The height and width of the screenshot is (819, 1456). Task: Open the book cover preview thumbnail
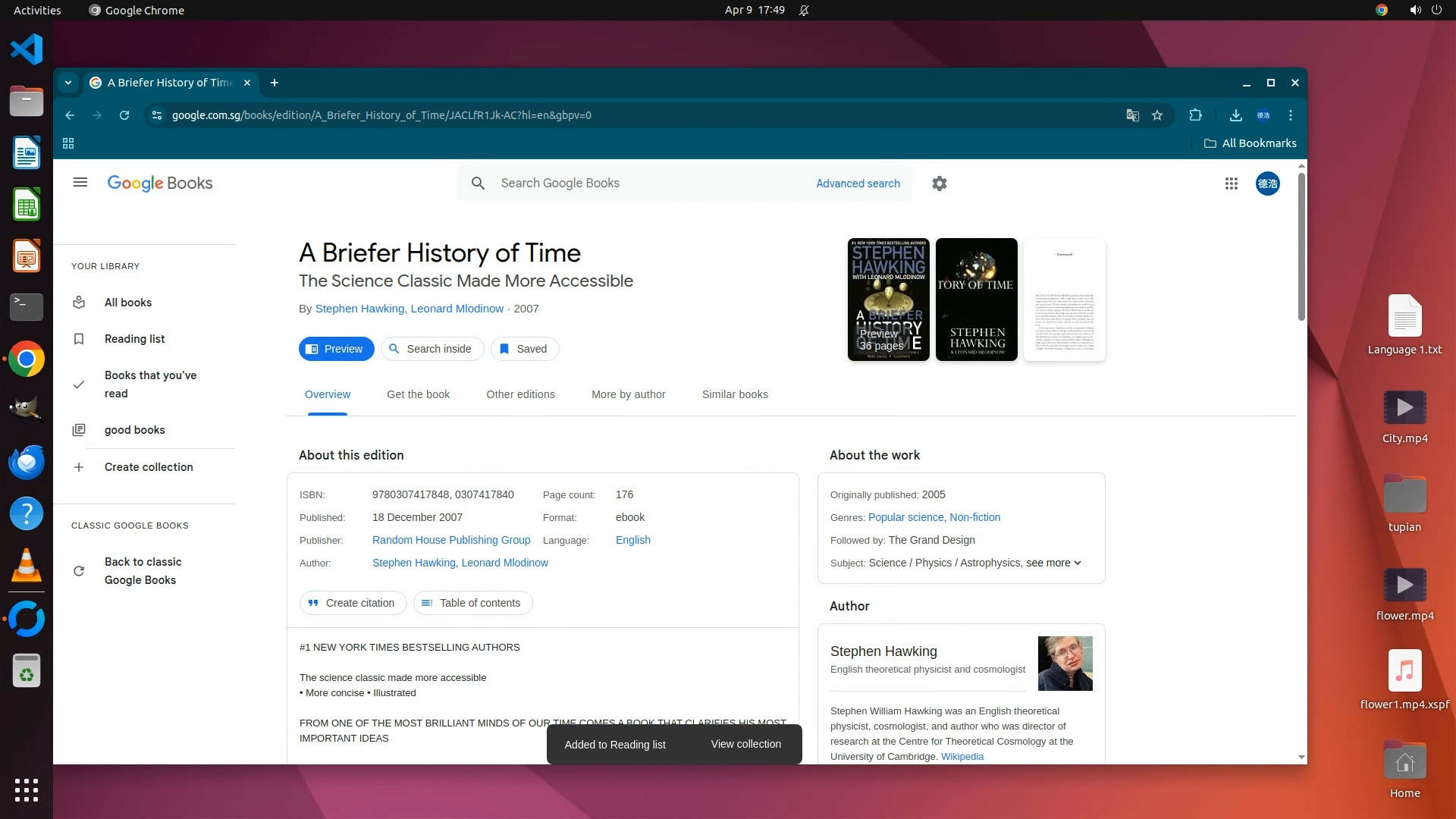pyautogui.click(x=888, y=300)
